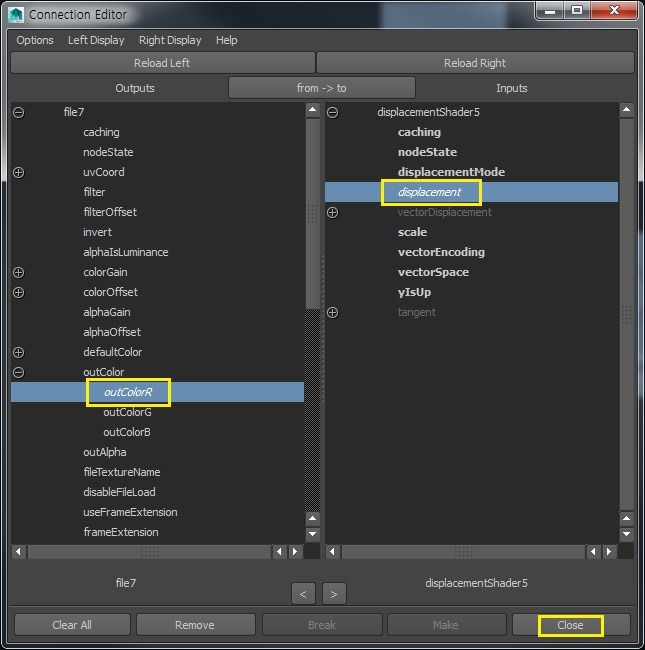Image resolution: width=645 pixels, height=650 pixels.
Task: Click the Break button
Action: pos(322,625)
